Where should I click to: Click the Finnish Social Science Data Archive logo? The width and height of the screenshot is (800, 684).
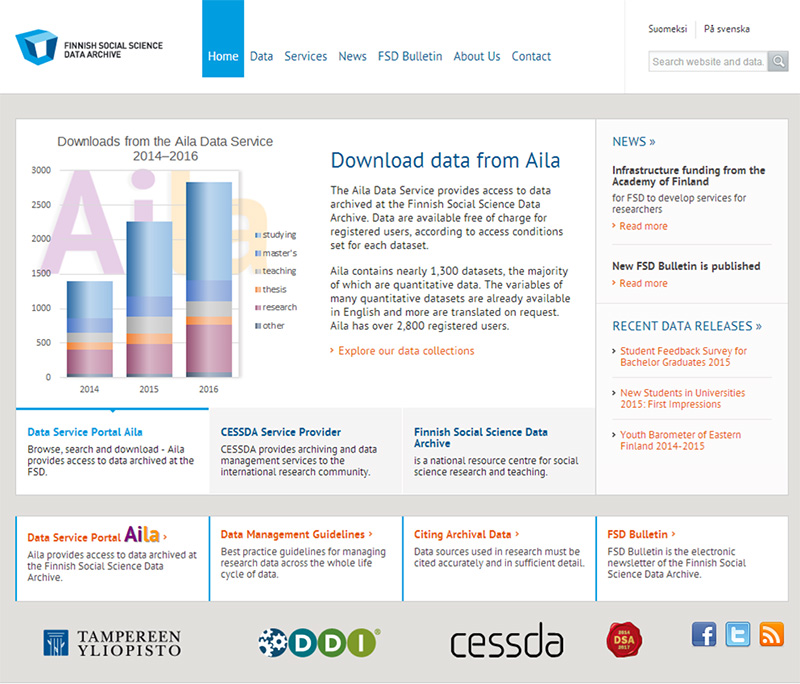point(89,47)
